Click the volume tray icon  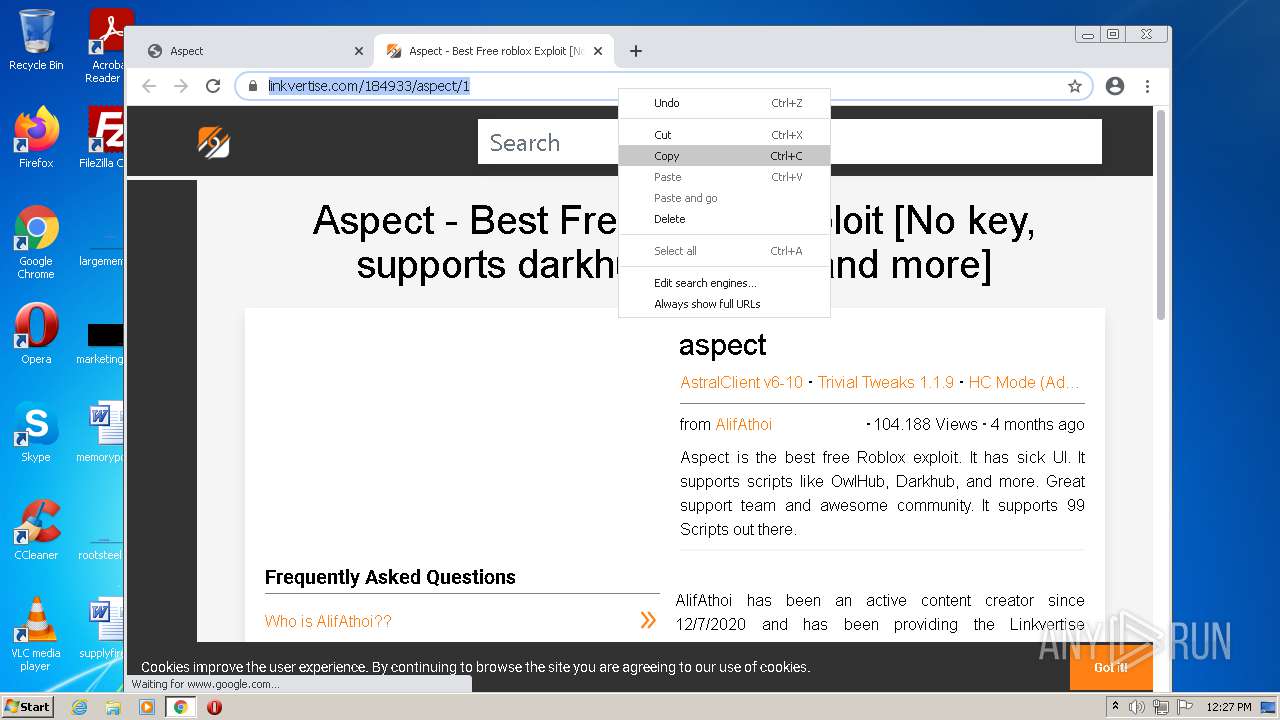click(x=1137, y=707)
